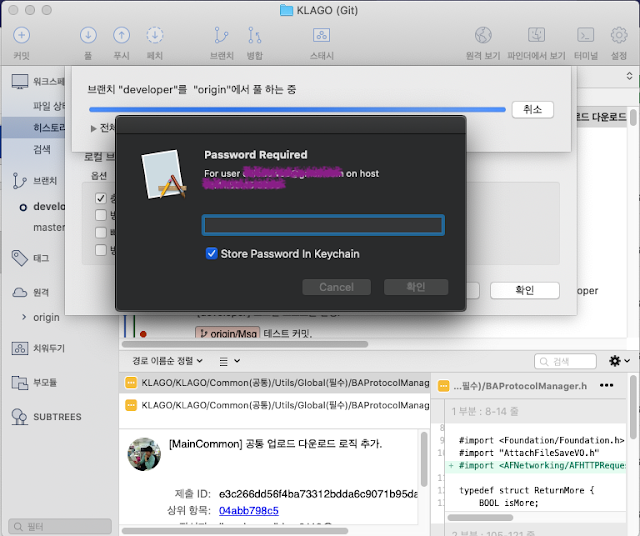Select the second KLAGO/KLAGO/Common file row
640x536 pixels.
pyautogui.click(x=274, y=405)
